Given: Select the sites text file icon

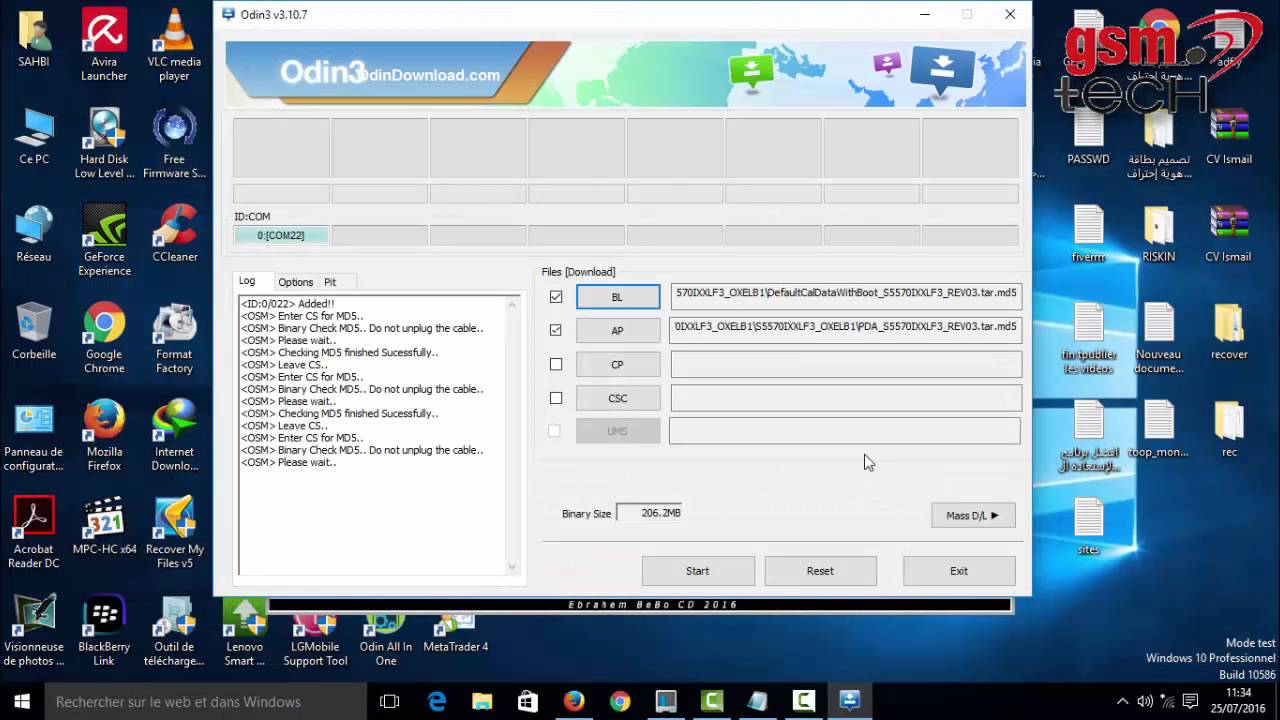Looking at the screenshot, I should pos(1089,527).
